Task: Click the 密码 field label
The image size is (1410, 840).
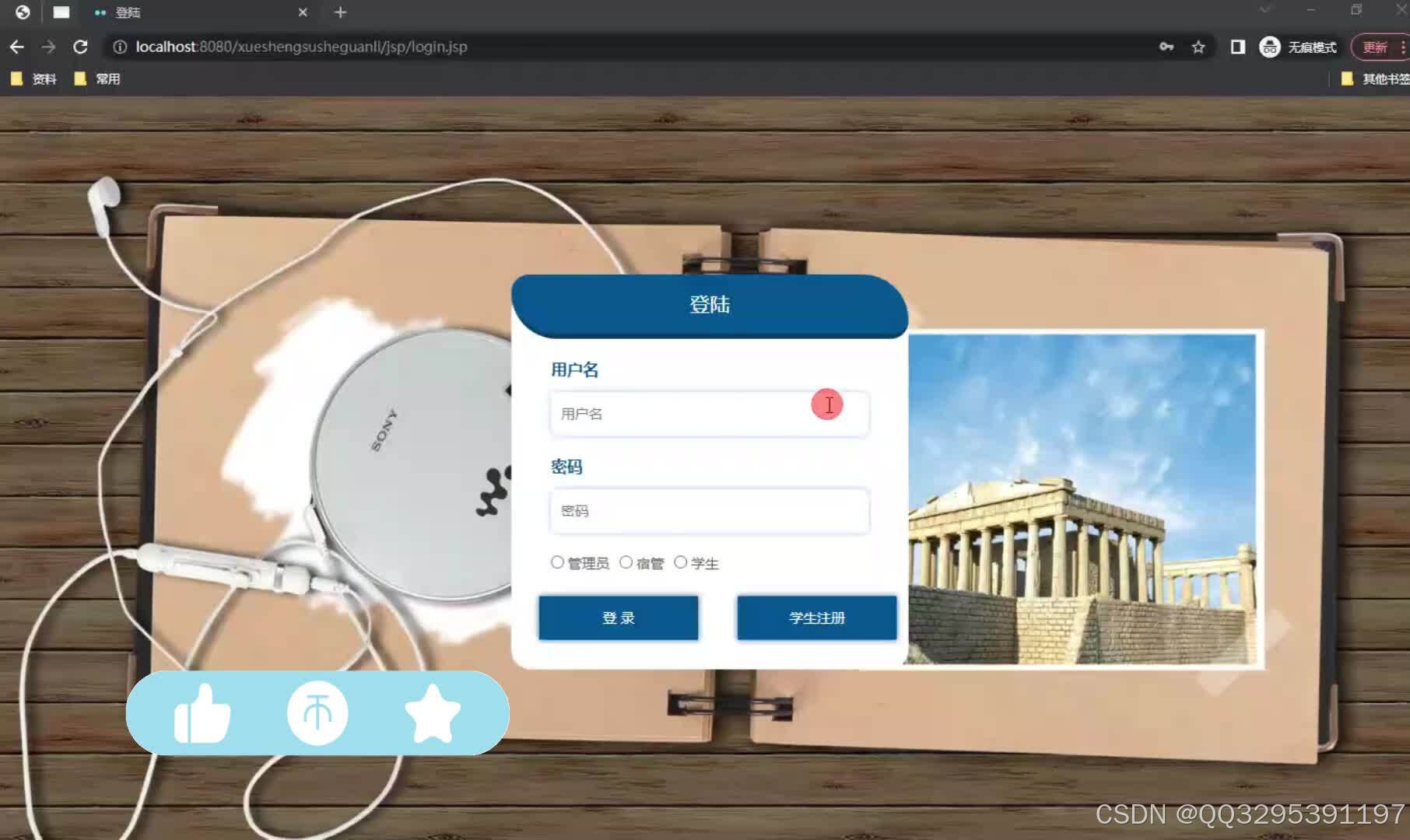Action: pyautogui.click(x=566, y=467)
